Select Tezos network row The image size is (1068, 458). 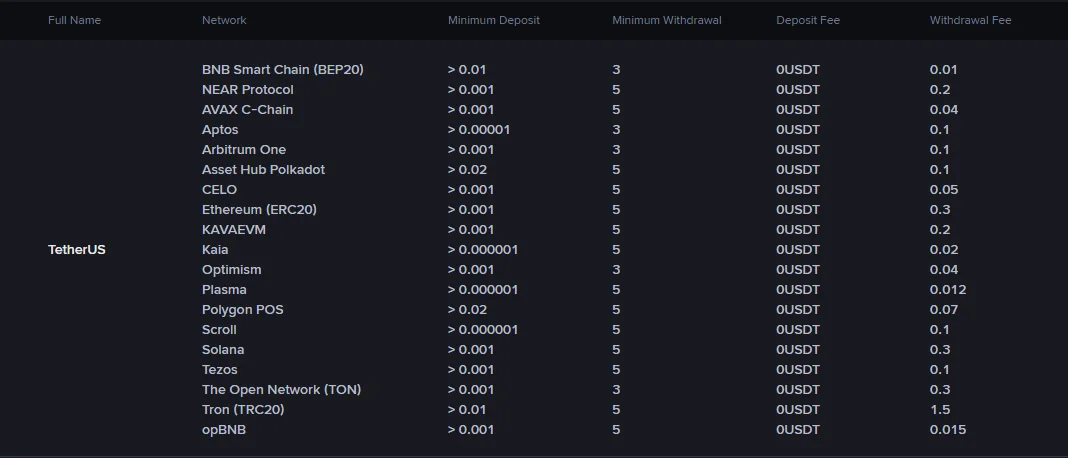(x=219, y=369)
